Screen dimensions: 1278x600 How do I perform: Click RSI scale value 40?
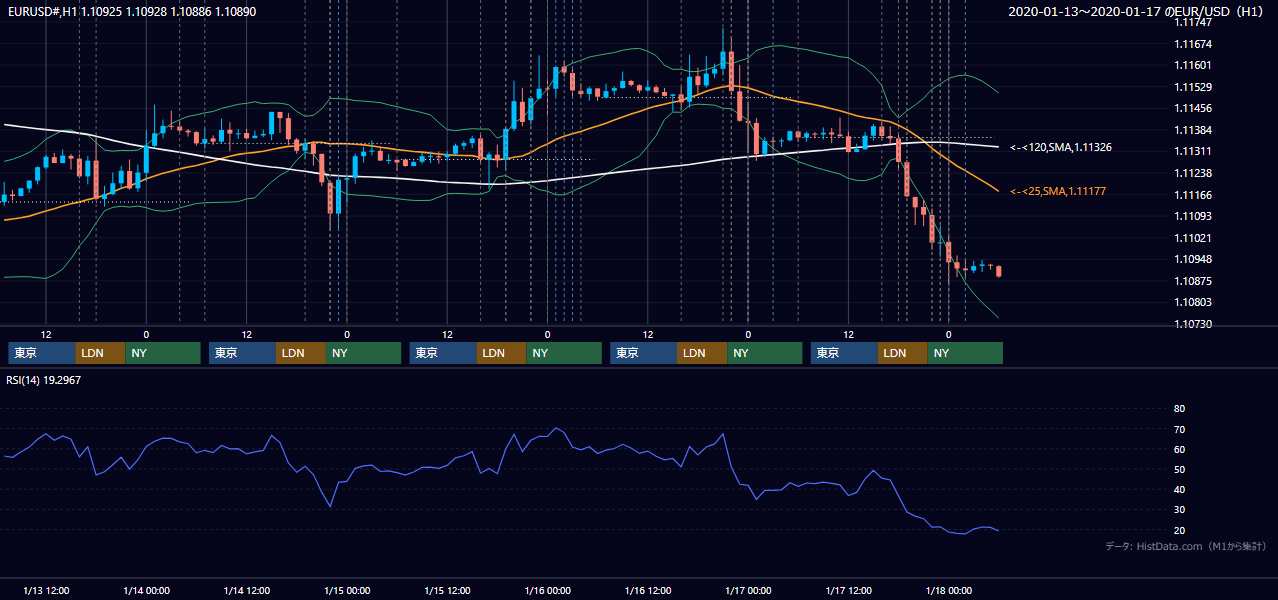(x=1179, y=489)
